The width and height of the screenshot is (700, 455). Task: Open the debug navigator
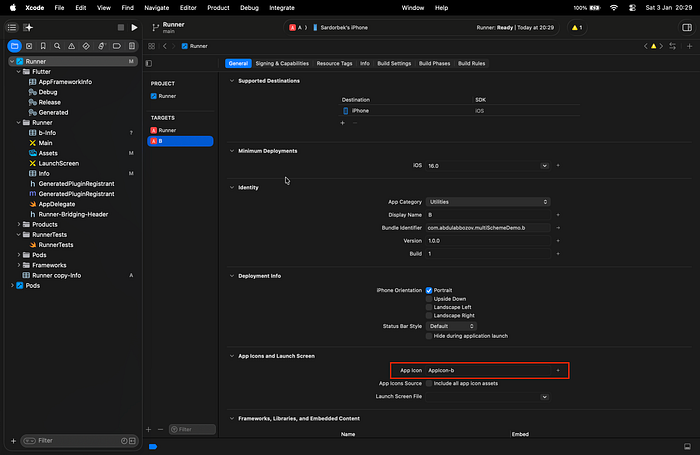tap(101, 46)
